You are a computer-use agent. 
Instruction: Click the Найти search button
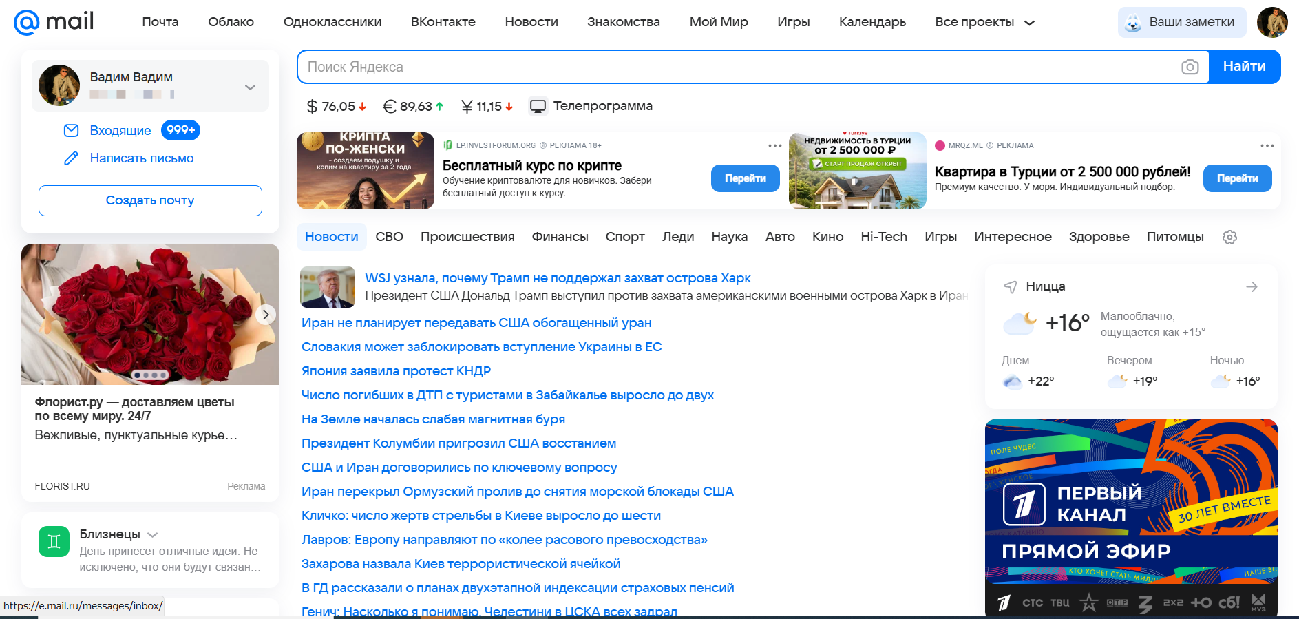pos(1245,67)
